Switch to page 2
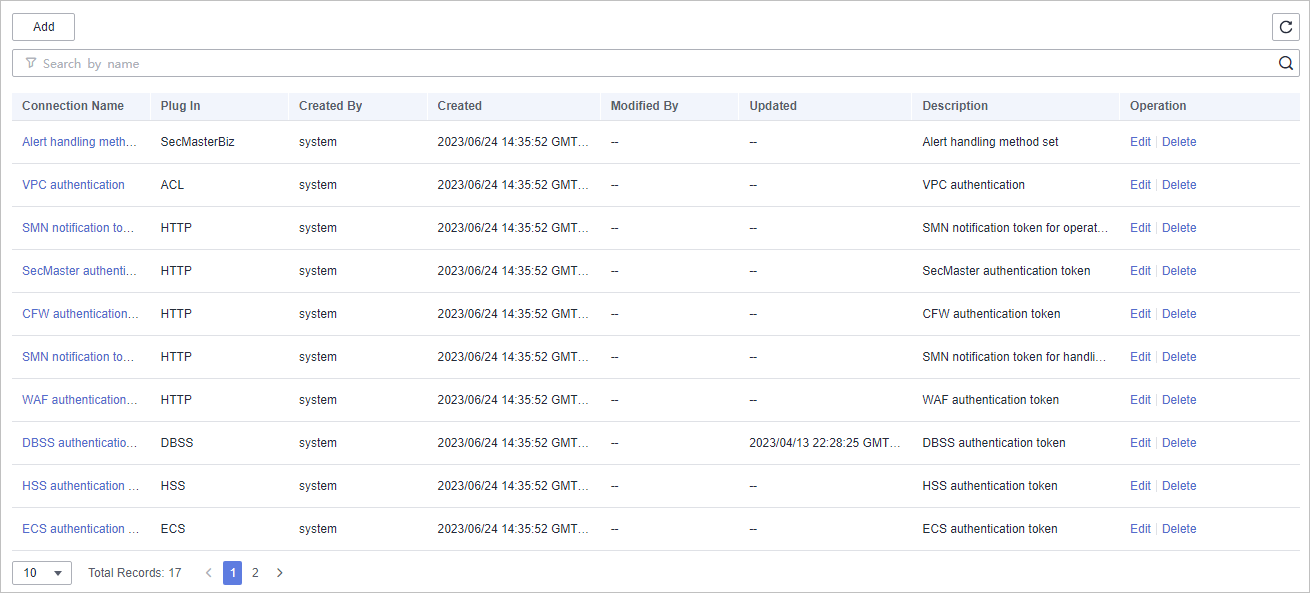Screen dimensions: 1310x593 [255, 573]
